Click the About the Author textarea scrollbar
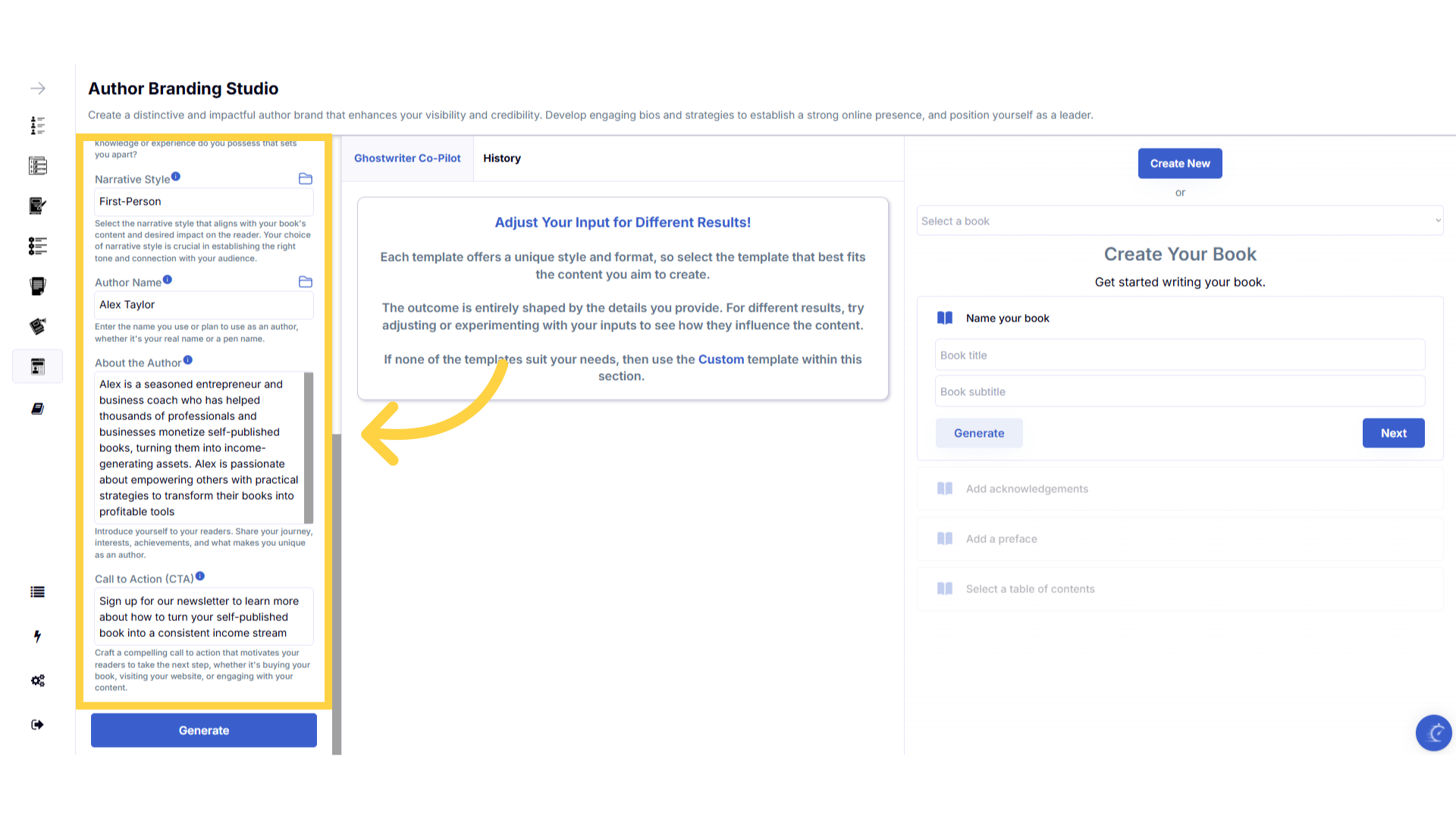Image resolution: width=1456 pixels, height=819 pixels. [309, 447]
